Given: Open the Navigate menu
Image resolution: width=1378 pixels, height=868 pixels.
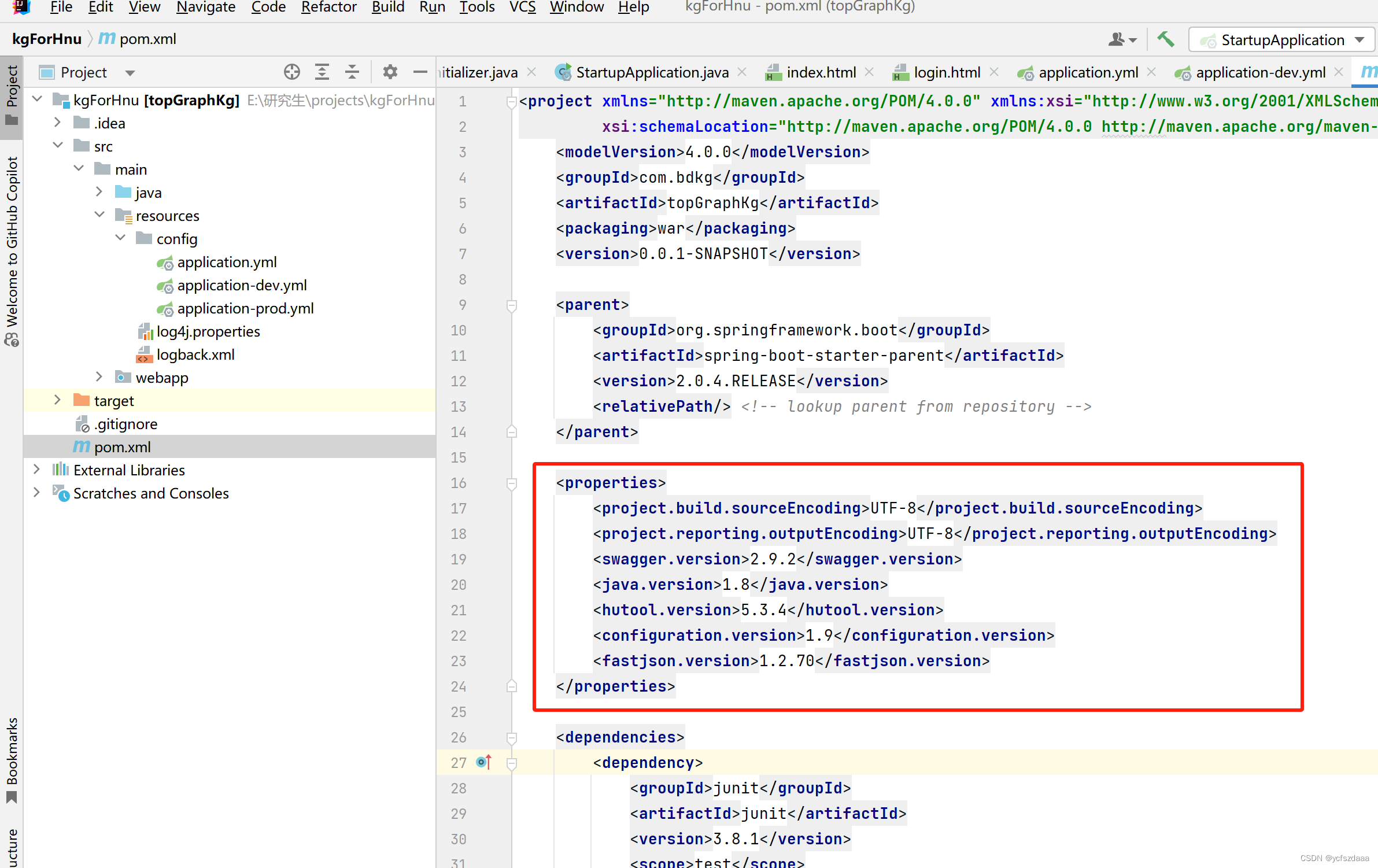Looking at the screenshot, I should pos(206,7).
